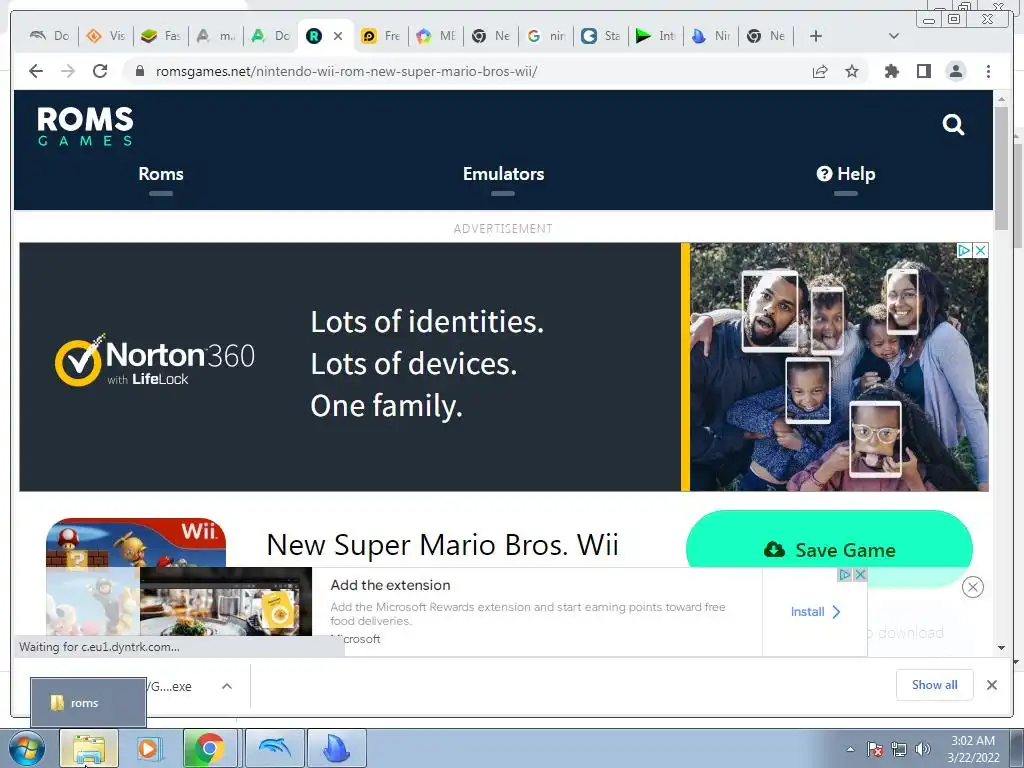Screen dimensions: 1024x768
Task: Click the New Super Mario Bros. Wii title
Action: pyautogui.click(x=442, y=545)
